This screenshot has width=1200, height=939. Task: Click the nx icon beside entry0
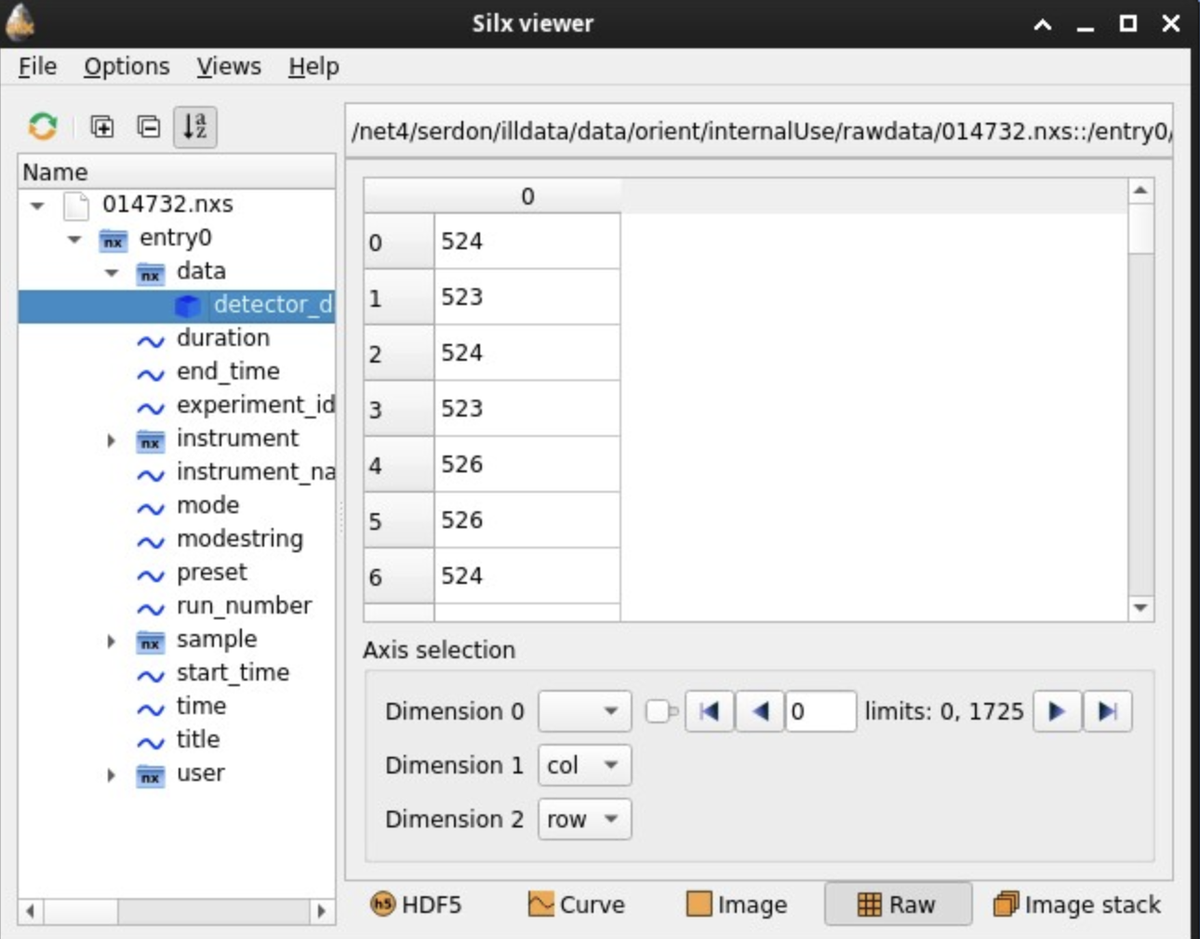pos(113,240)
